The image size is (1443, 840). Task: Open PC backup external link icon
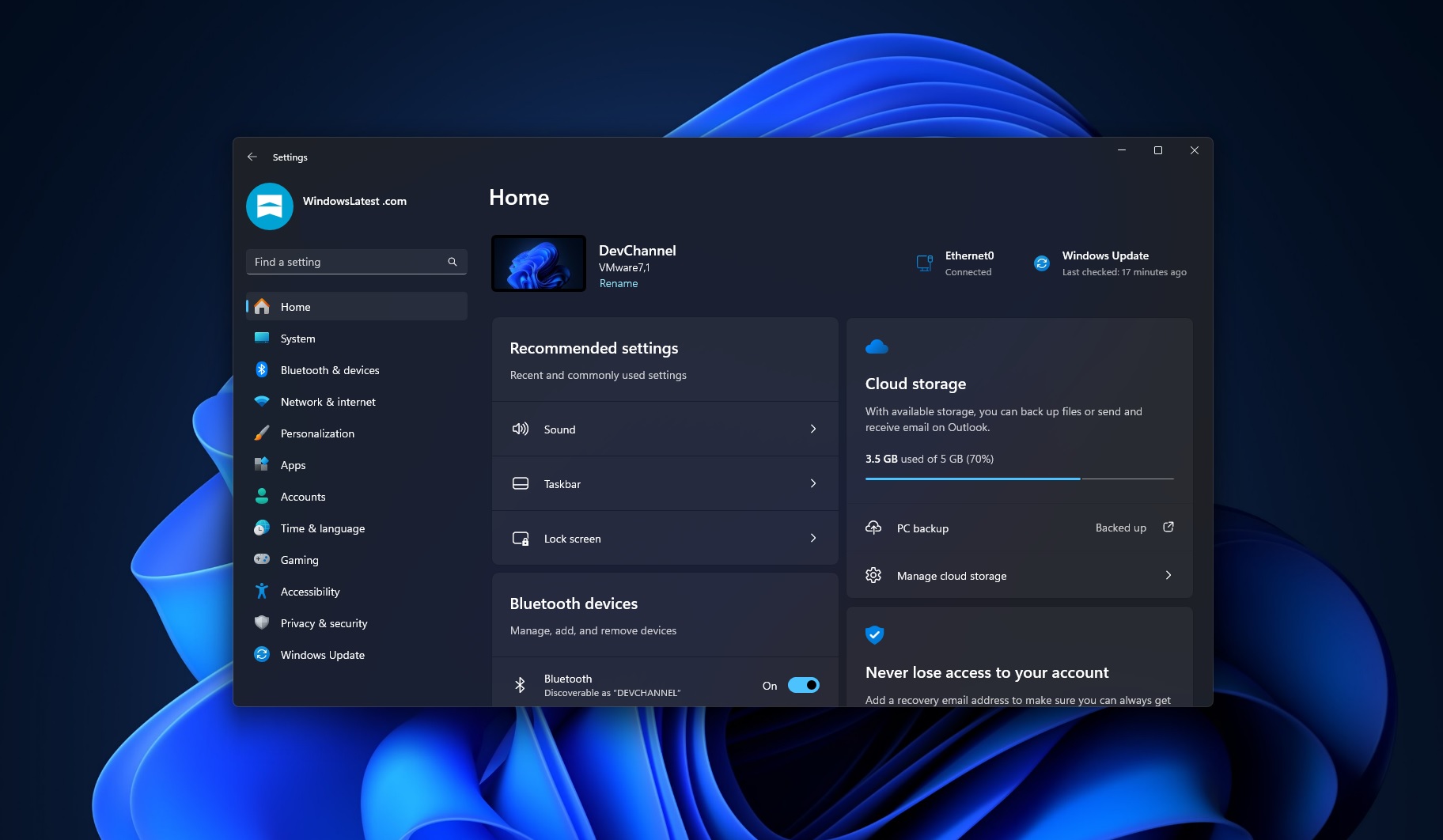pyautogui.click(x=1168, y=527)
